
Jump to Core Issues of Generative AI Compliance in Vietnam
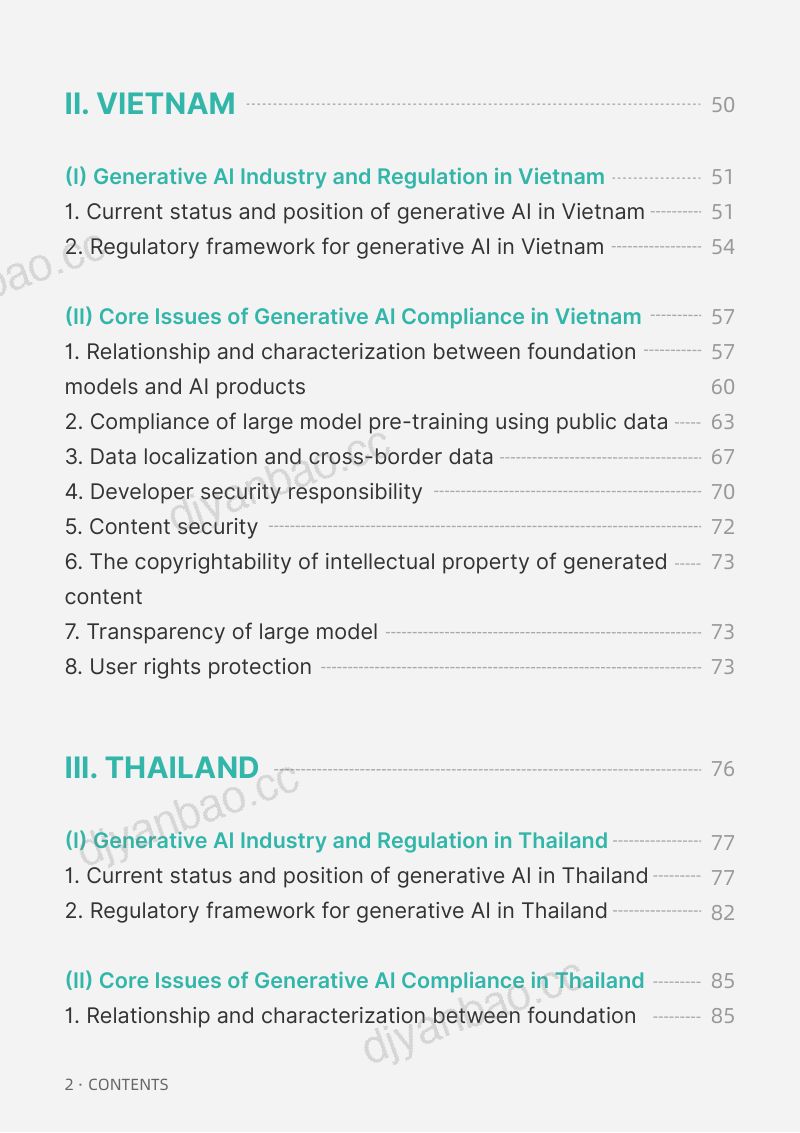tap(353, 316)
